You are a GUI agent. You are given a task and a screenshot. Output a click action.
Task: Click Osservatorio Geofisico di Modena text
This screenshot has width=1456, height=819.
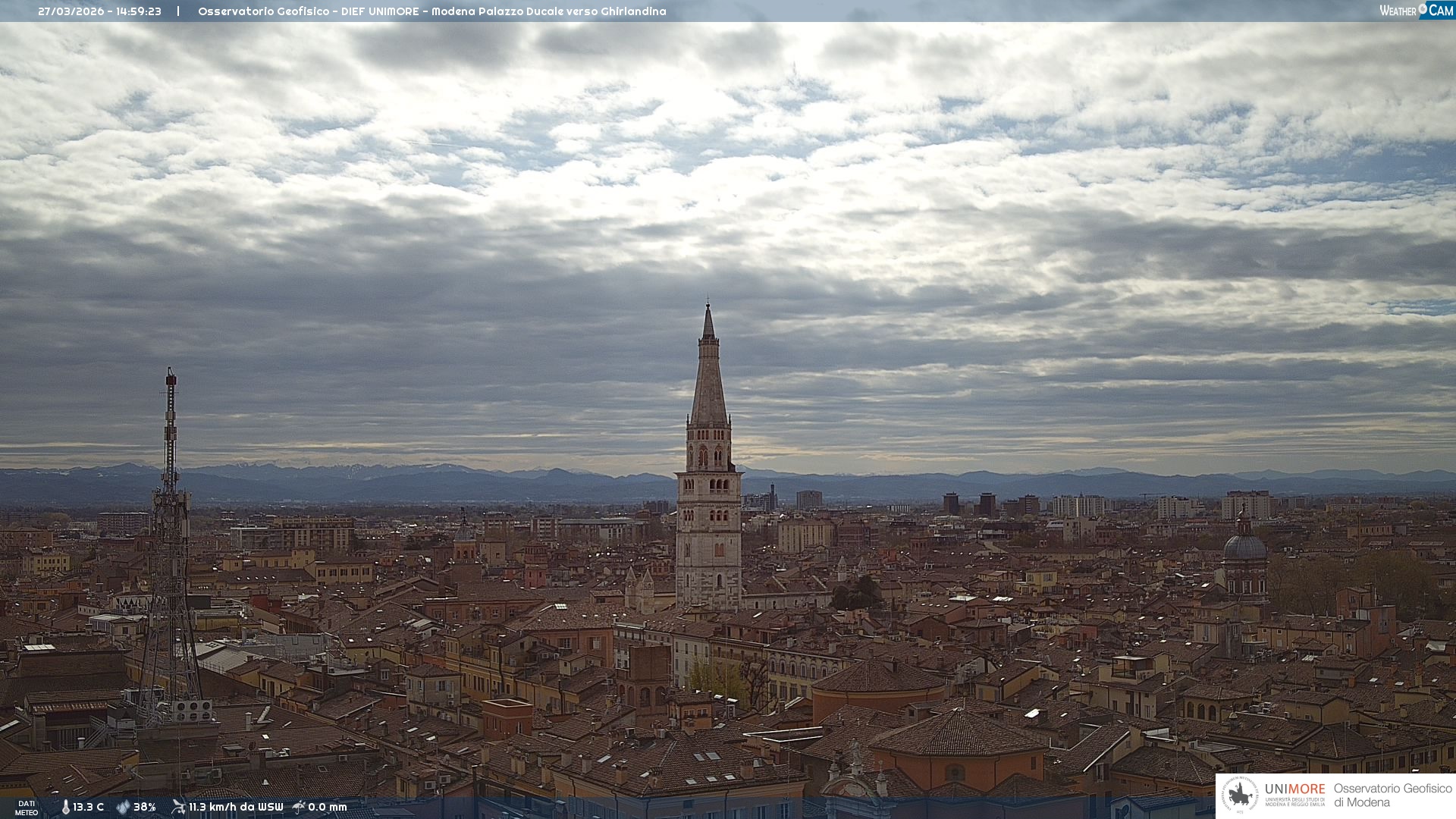point(1392,795)
